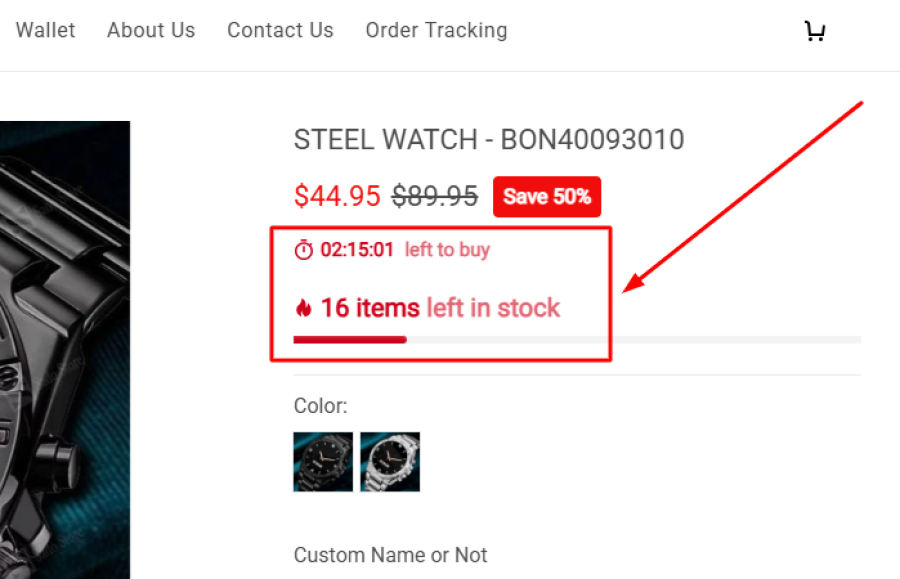The image size is (900, 579).
Task: Click the 'Custom Name or Not' label
Action: pyautogui.click(x=390, y=555)
